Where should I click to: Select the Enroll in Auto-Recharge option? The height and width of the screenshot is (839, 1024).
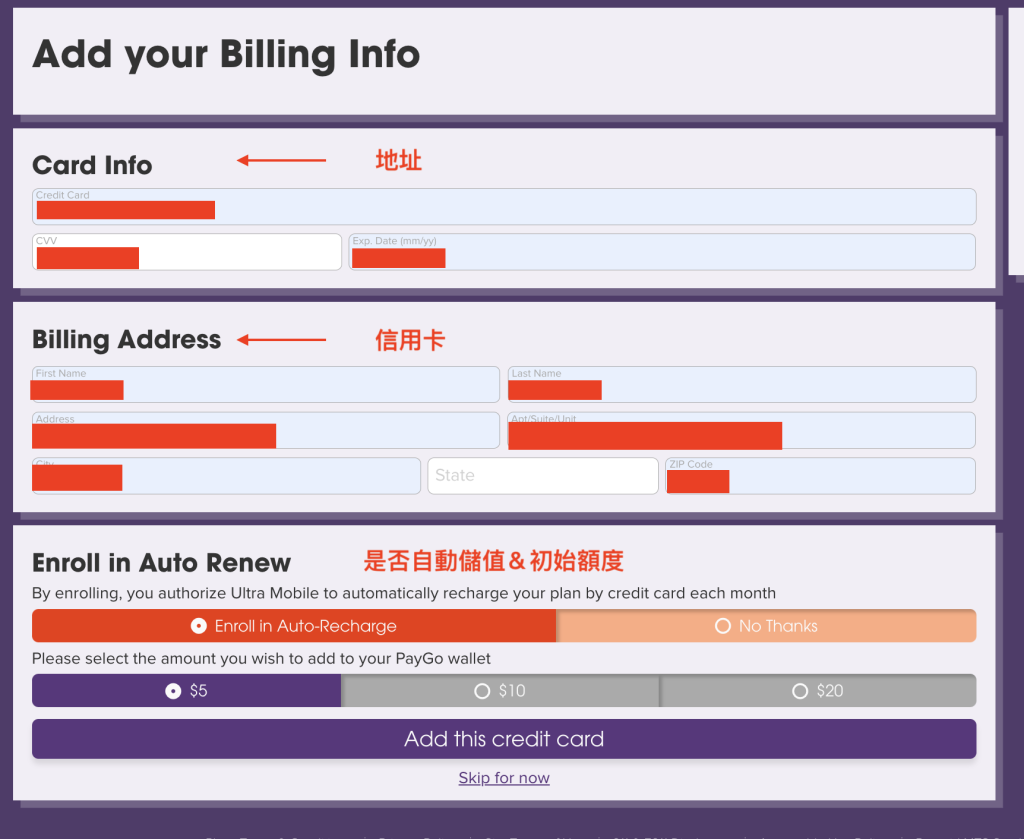click(x=294, y=626)
